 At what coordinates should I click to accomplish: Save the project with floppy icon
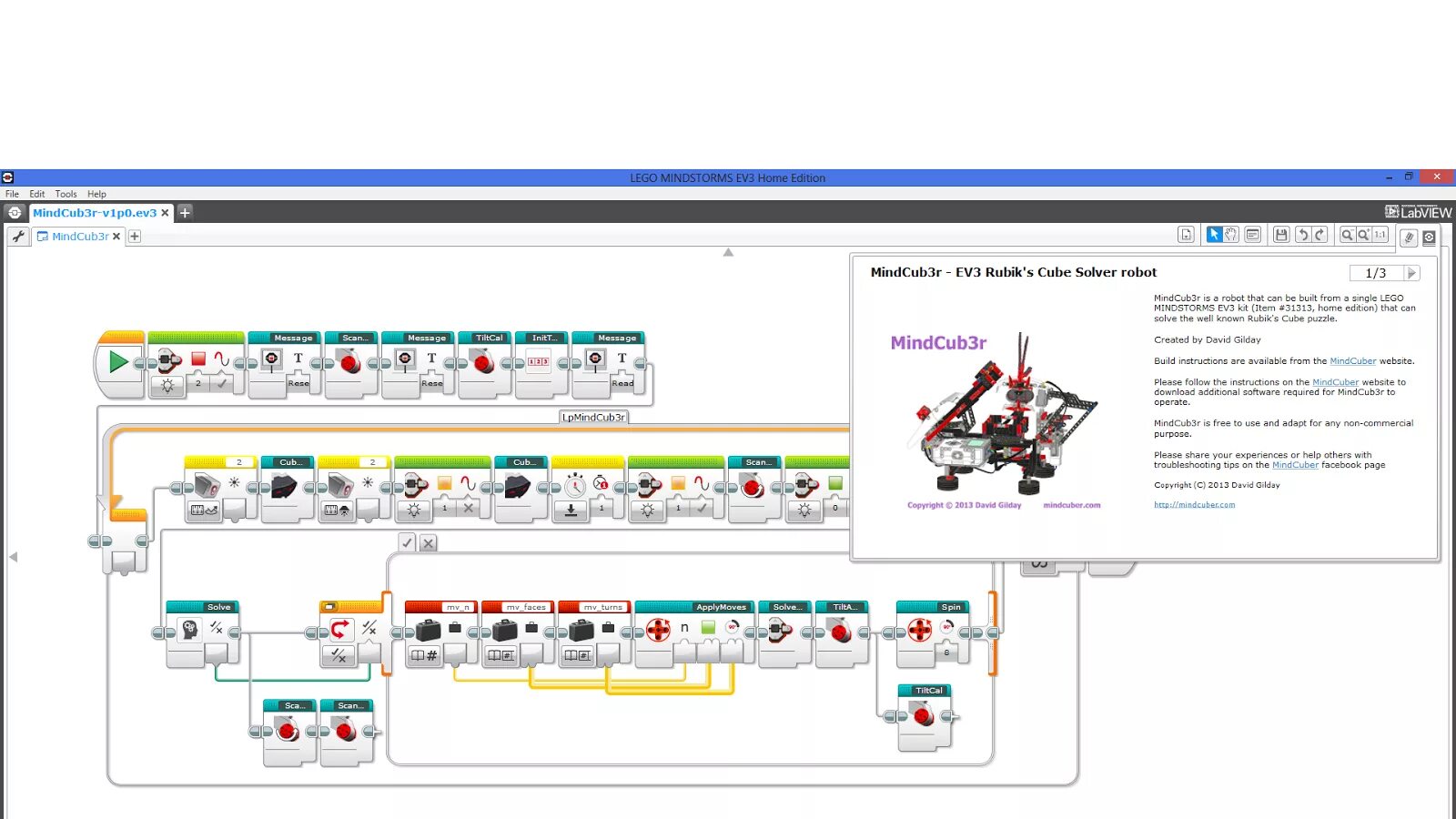[x=1281, y=235]
